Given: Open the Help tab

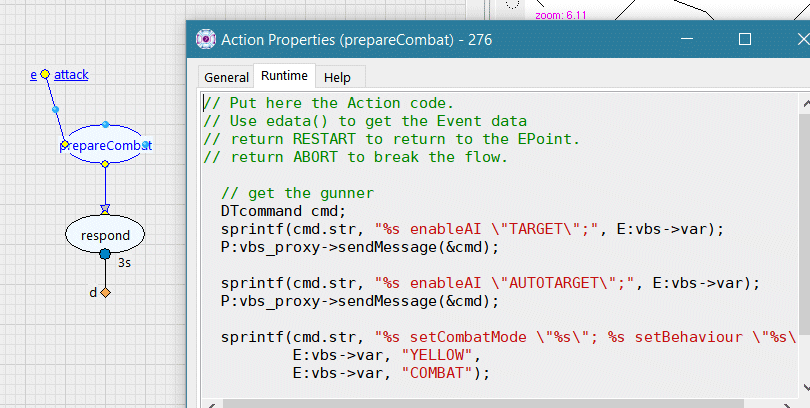Looking at the screenshot, I should 337,77.
